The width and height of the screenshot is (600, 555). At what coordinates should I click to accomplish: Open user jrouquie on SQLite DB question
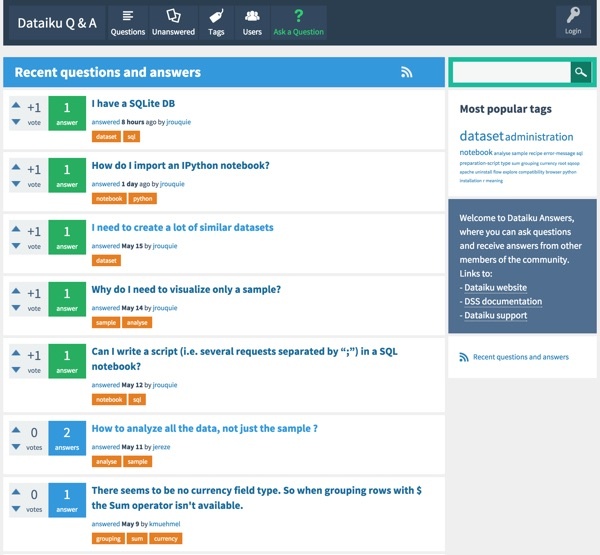(179, 122)
